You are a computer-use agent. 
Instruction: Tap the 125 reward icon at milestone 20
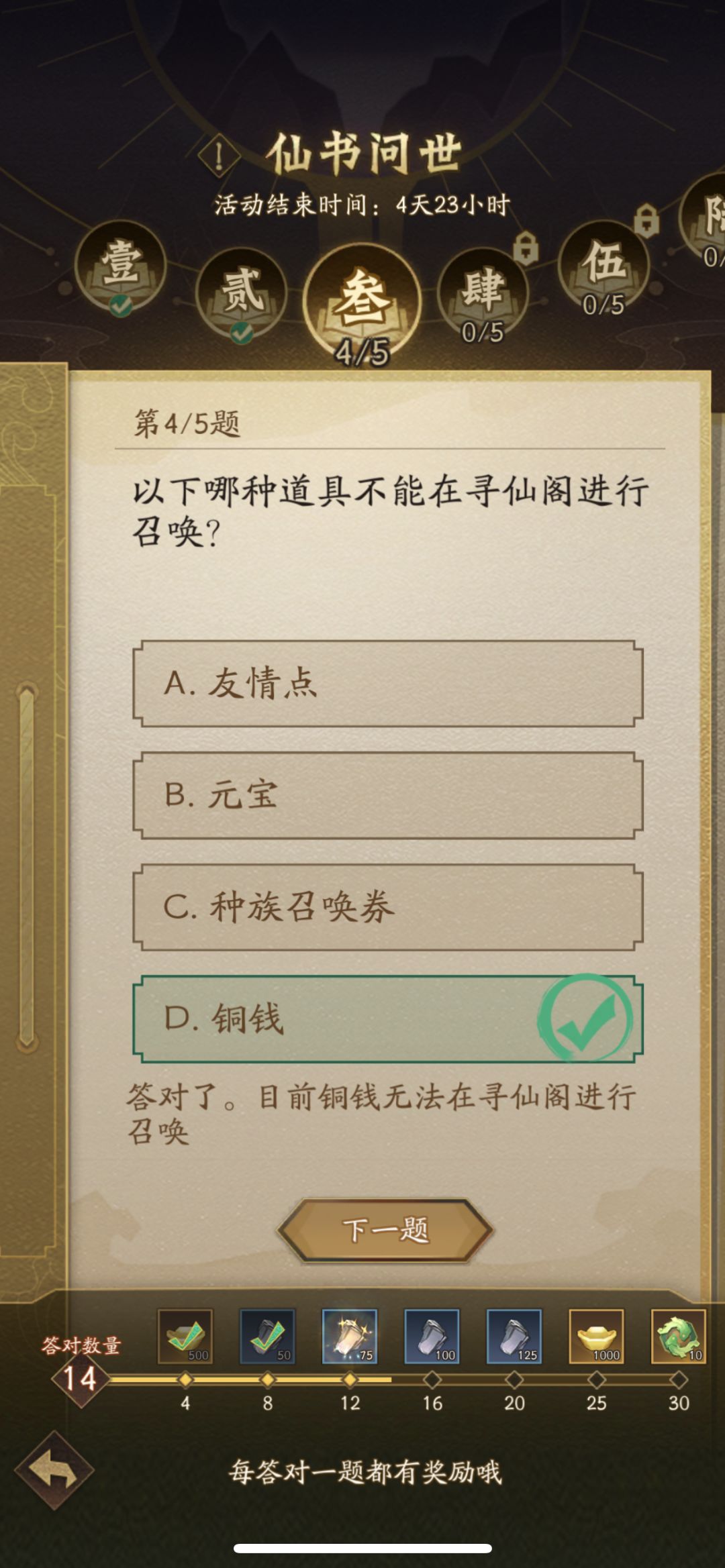(x=514, y=1336)
